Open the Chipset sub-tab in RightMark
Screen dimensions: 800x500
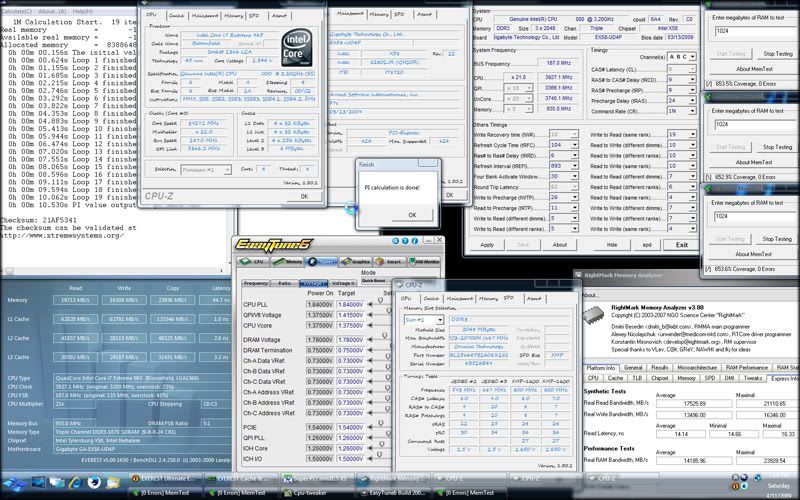660,378
